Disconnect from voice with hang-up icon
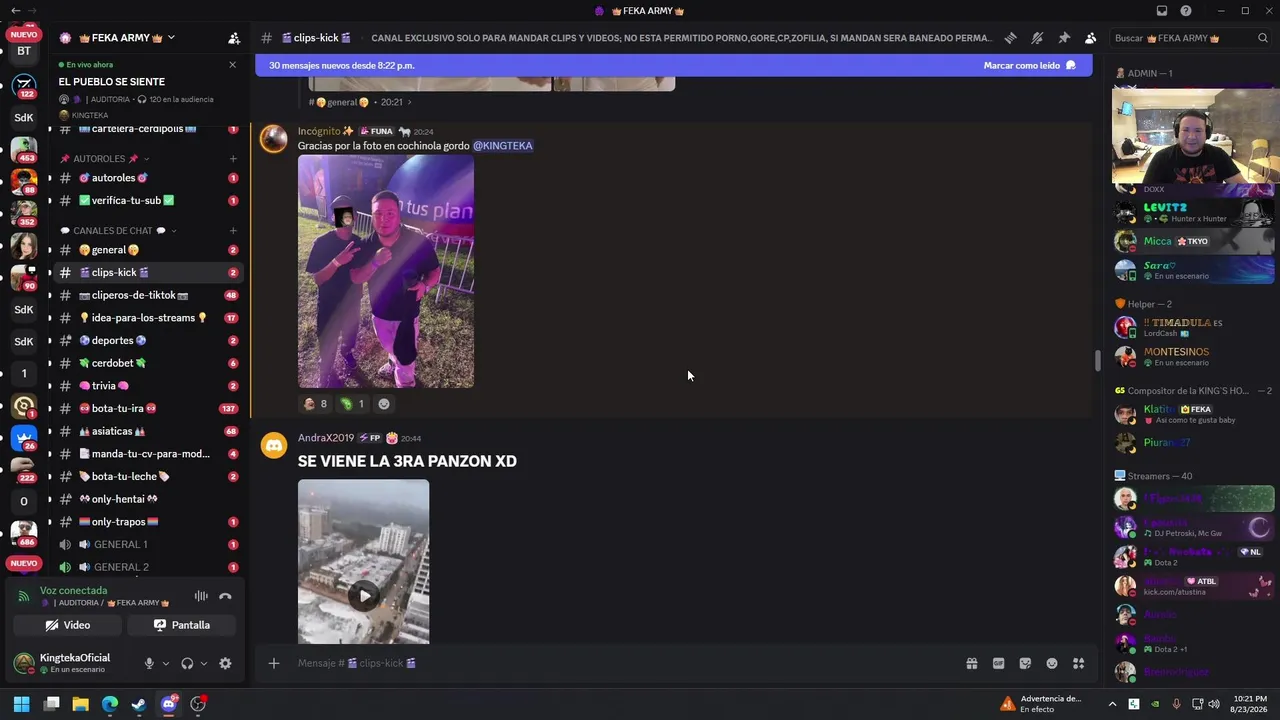1280x720 pixels. click(225, 596)
